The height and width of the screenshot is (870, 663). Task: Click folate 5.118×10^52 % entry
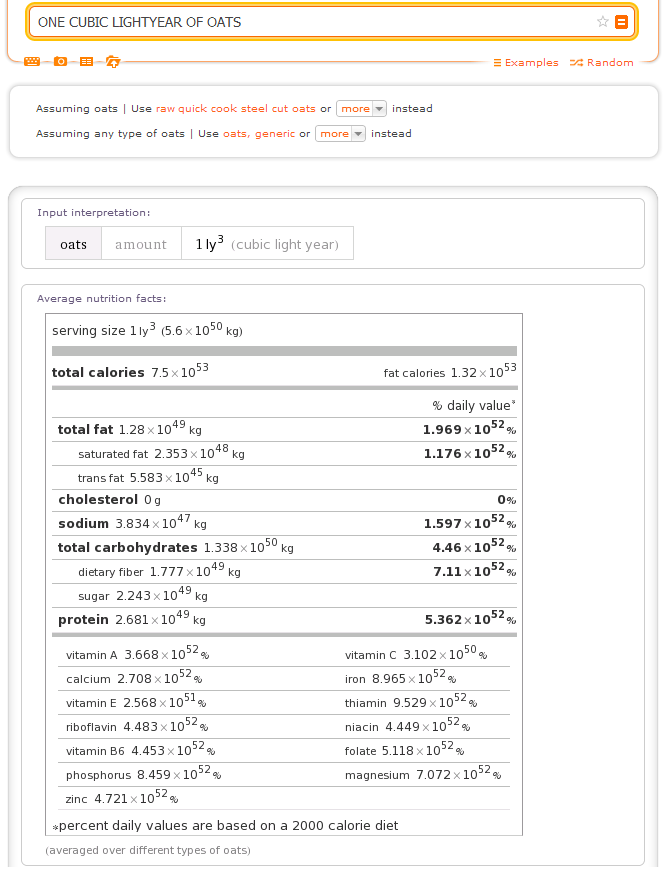coord(404,750)
